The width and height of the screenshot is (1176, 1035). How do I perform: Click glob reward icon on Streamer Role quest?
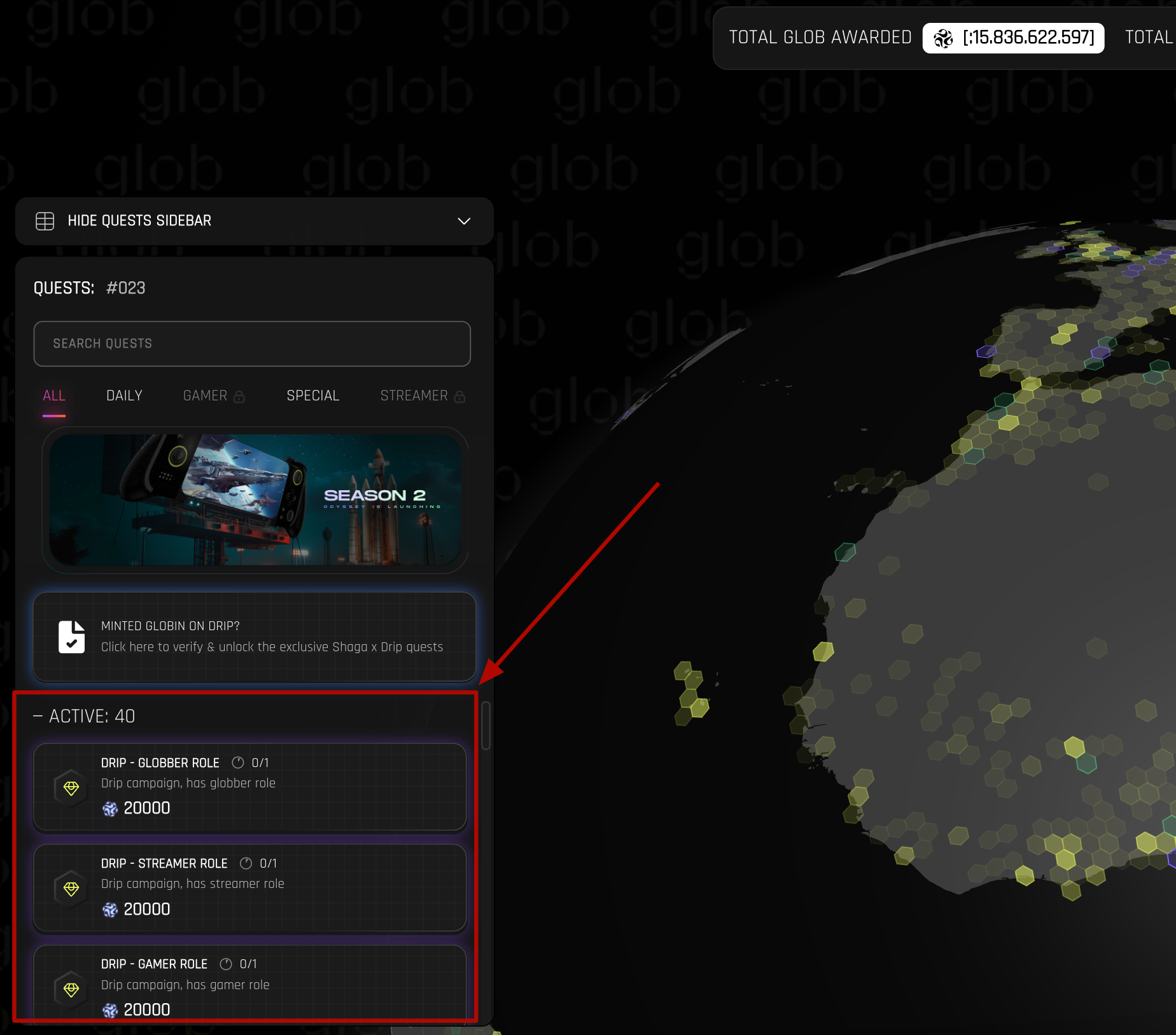110,910
